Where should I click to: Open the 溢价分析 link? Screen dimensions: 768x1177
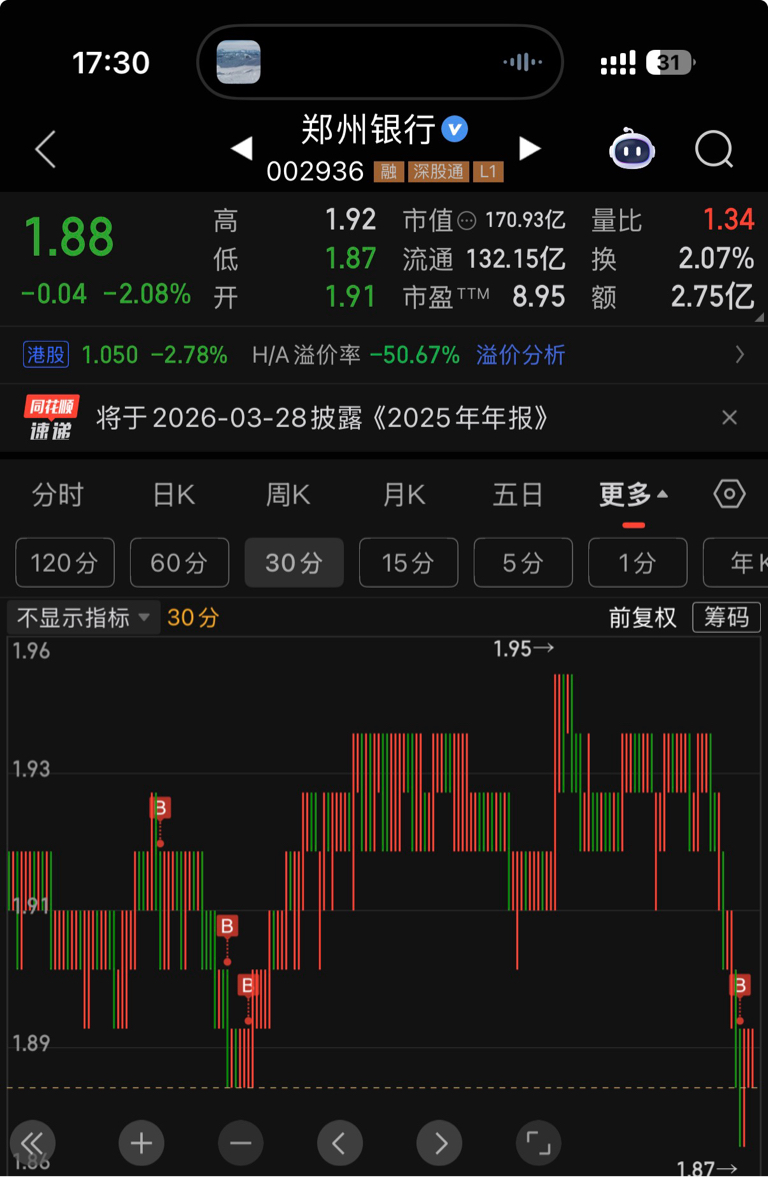point(520,354)
